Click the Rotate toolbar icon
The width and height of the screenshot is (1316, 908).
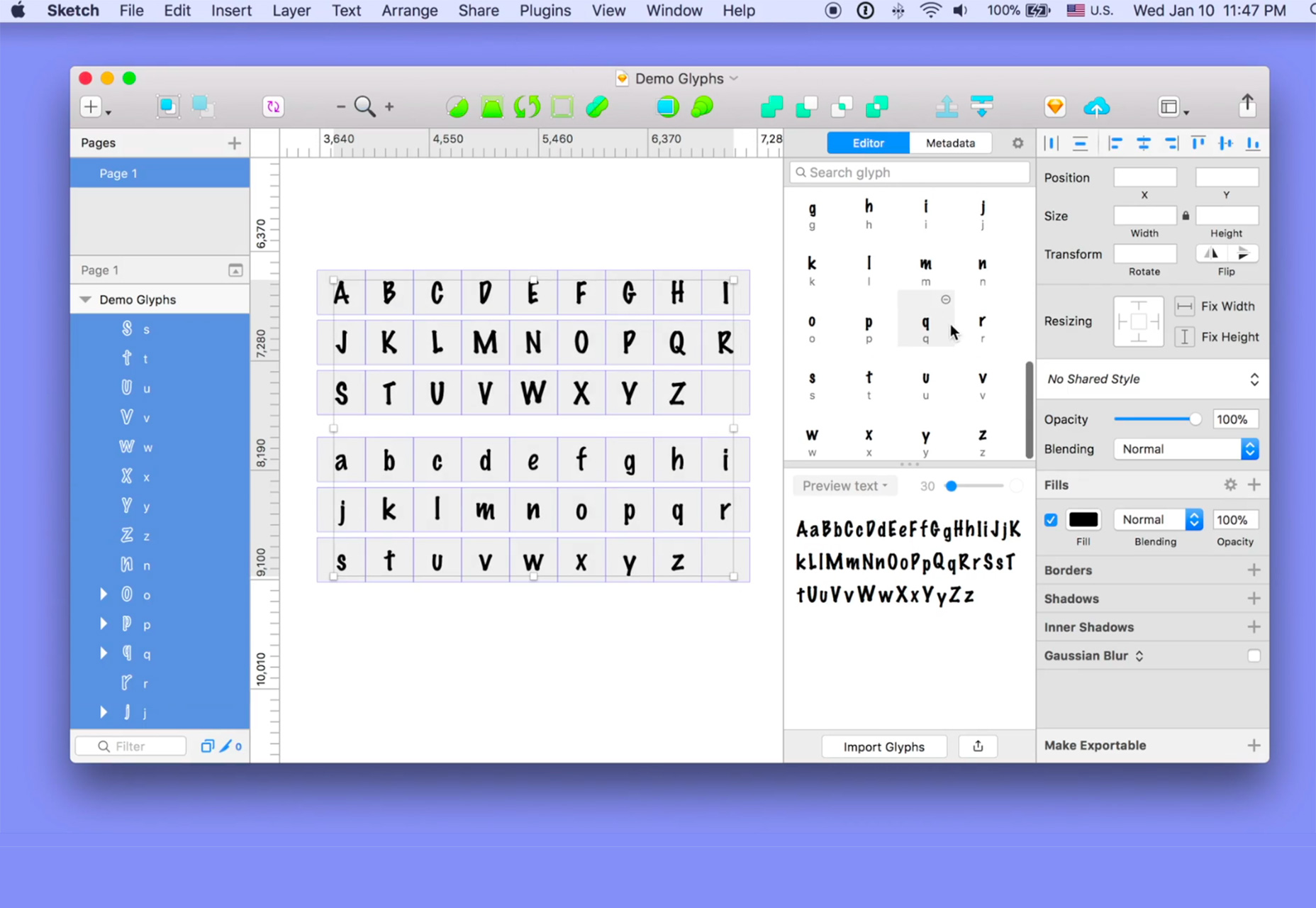(527, 107)
